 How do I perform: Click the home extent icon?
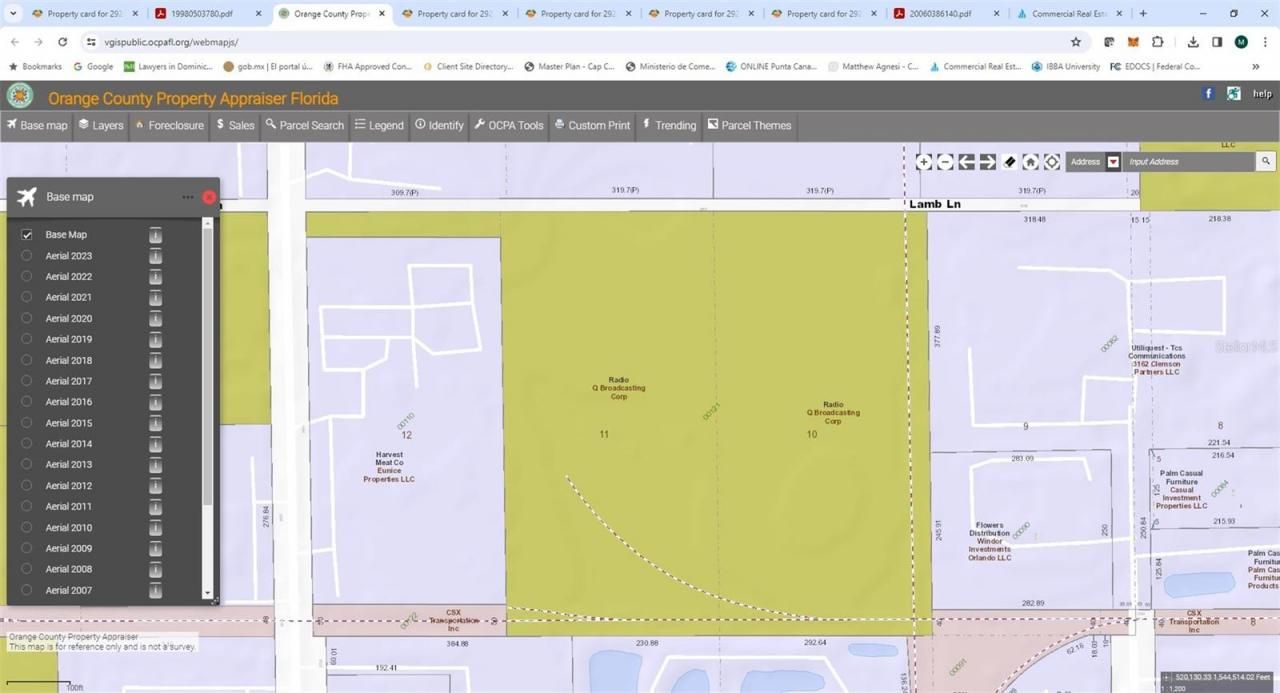point(1030,162)
